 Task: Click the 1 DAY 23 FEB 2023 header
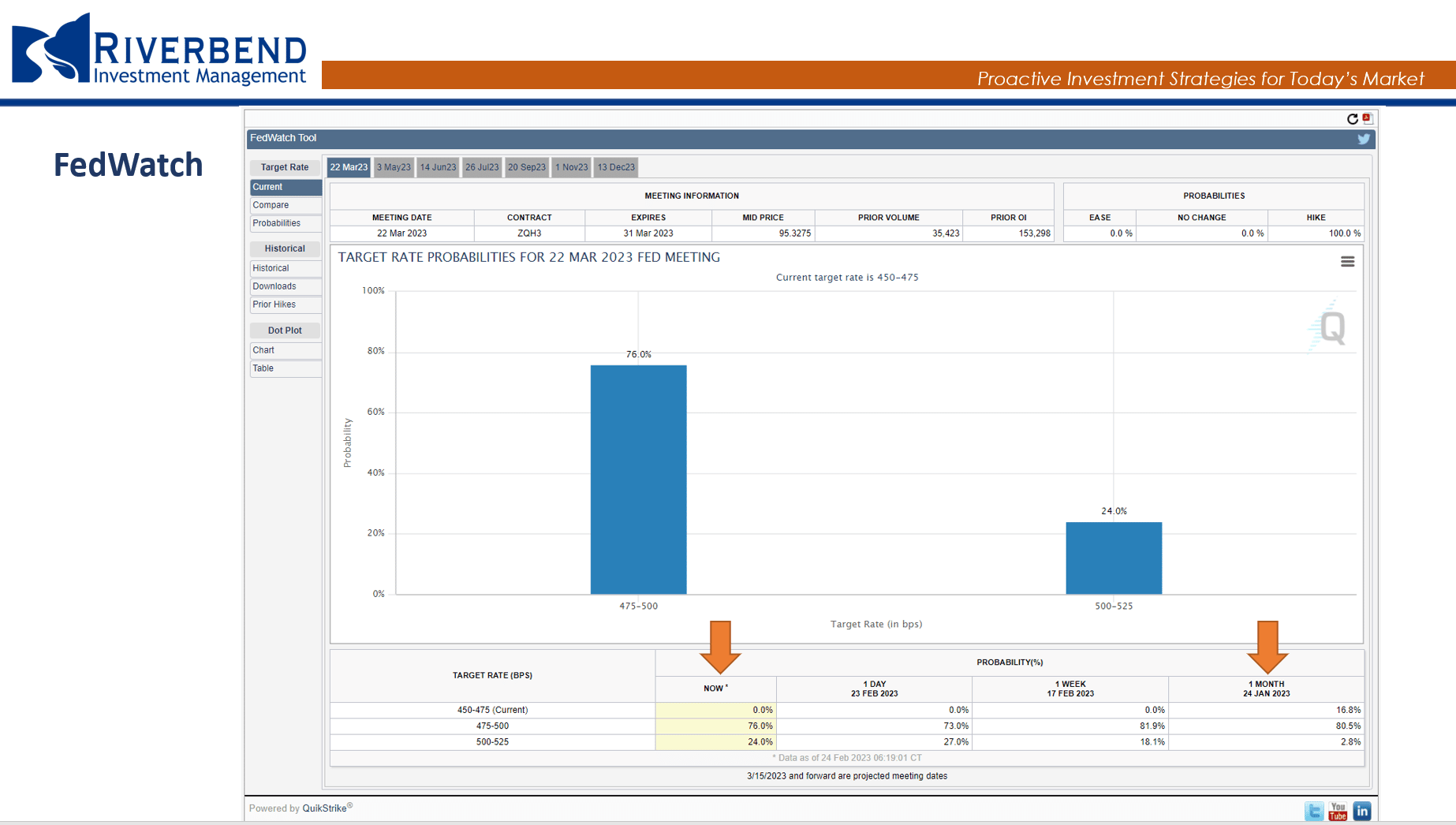pos(874,689)
